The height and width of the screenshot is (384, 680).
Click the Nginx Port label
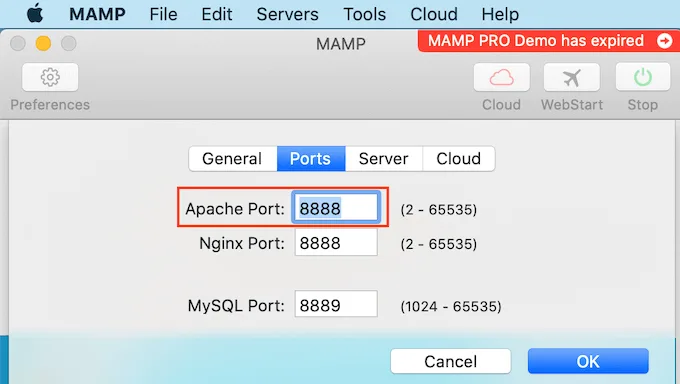tap(242, 243)
